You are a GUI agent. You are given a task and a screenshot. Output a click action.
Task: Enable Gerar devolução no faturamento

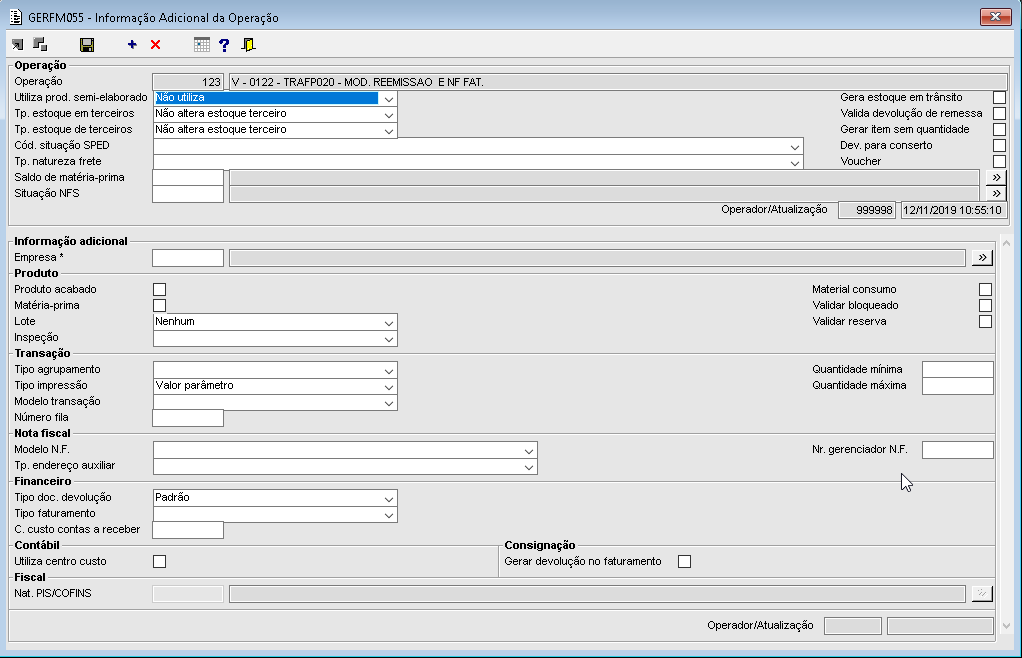(684, 562)
